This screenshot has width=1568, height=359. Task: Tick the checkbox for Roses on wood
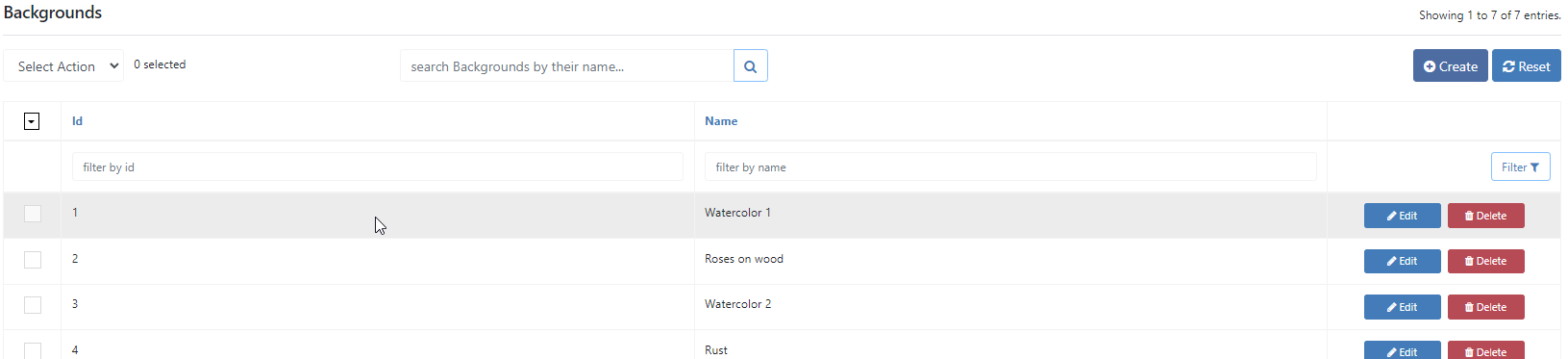[x=33, y=260]
